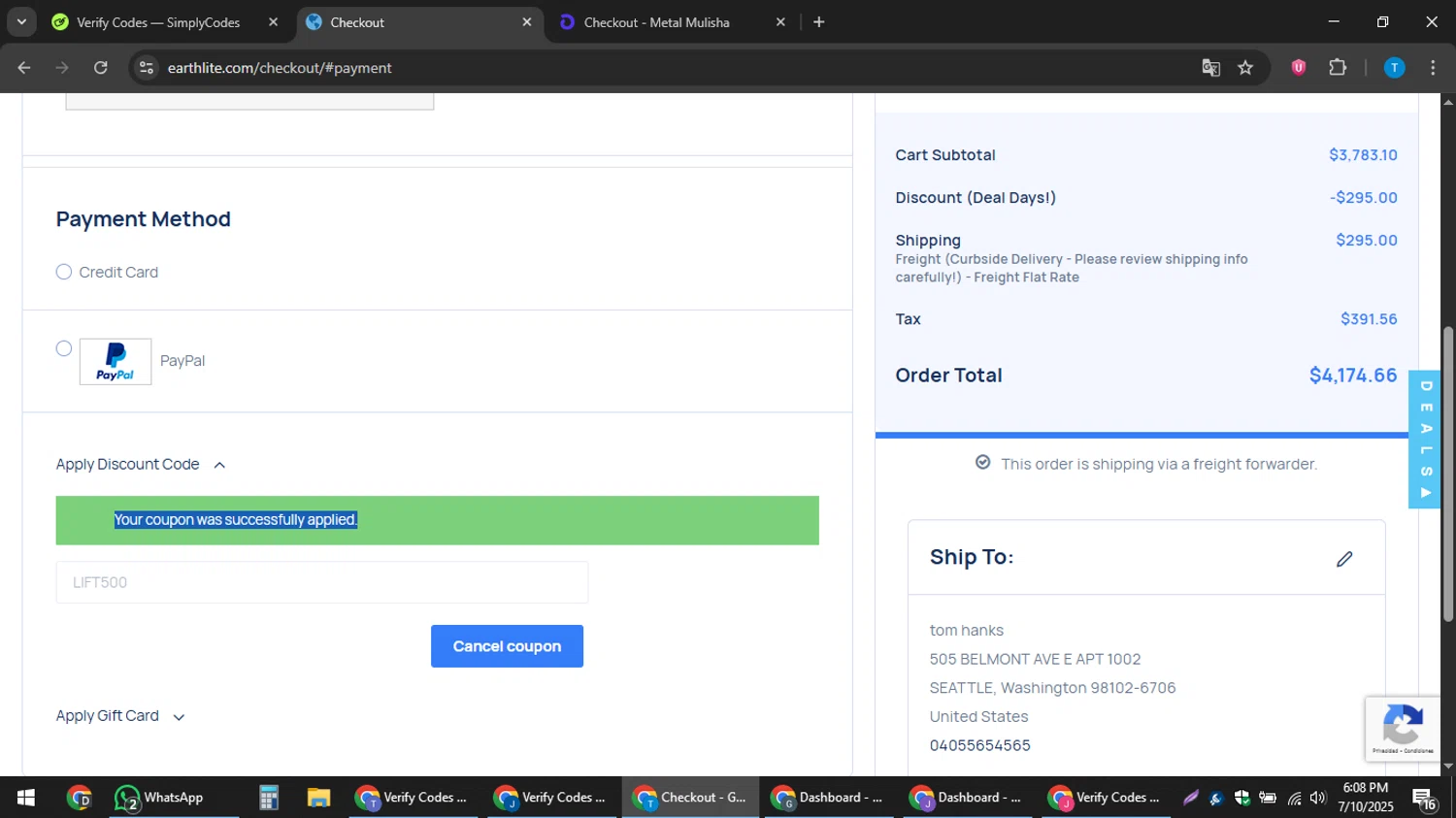Open Chrome's three-dot menu
The image size is (1456, 818).
1433,68
